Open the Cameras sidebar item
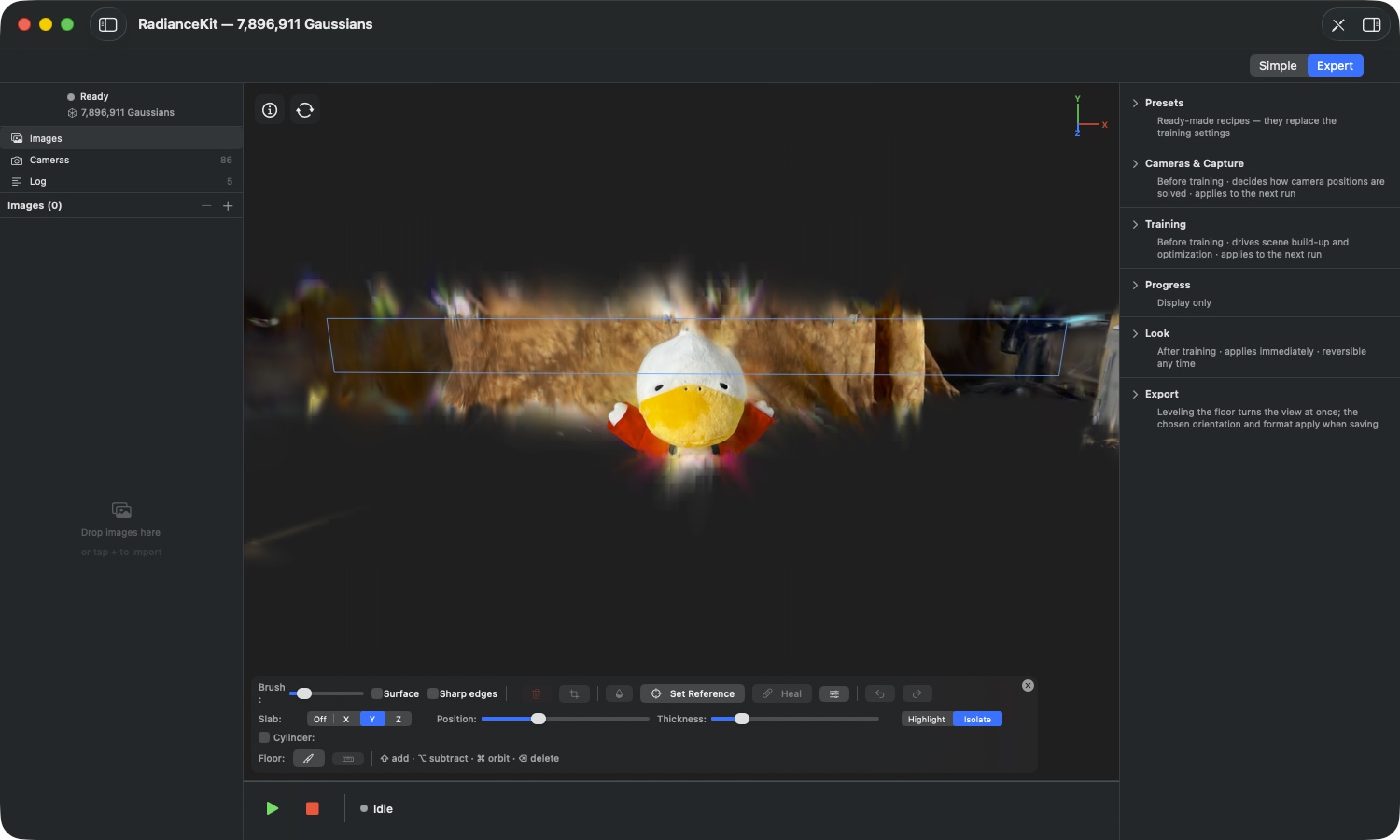This screenshot has height=840, width=1400. 121,161
